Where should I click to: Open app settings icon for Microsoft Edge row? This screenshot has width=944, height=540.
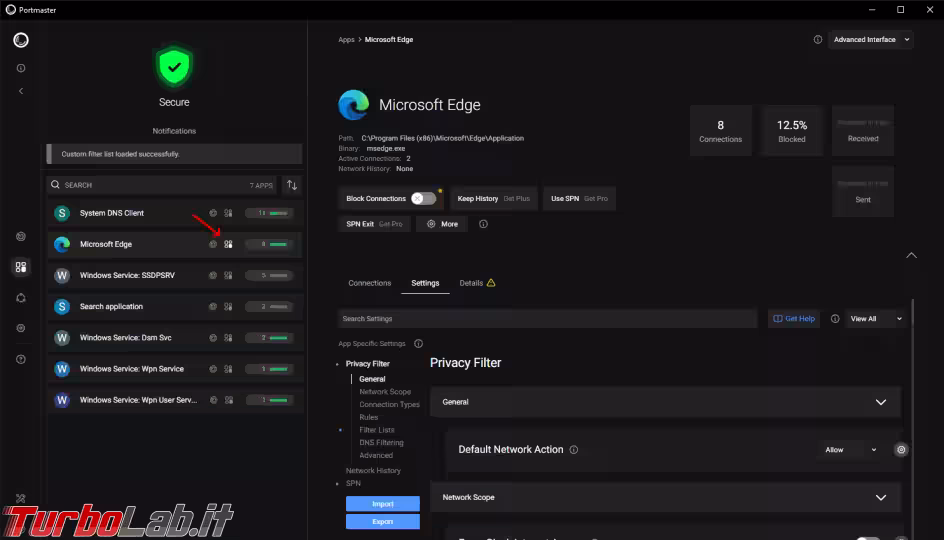tap(228, 244)
